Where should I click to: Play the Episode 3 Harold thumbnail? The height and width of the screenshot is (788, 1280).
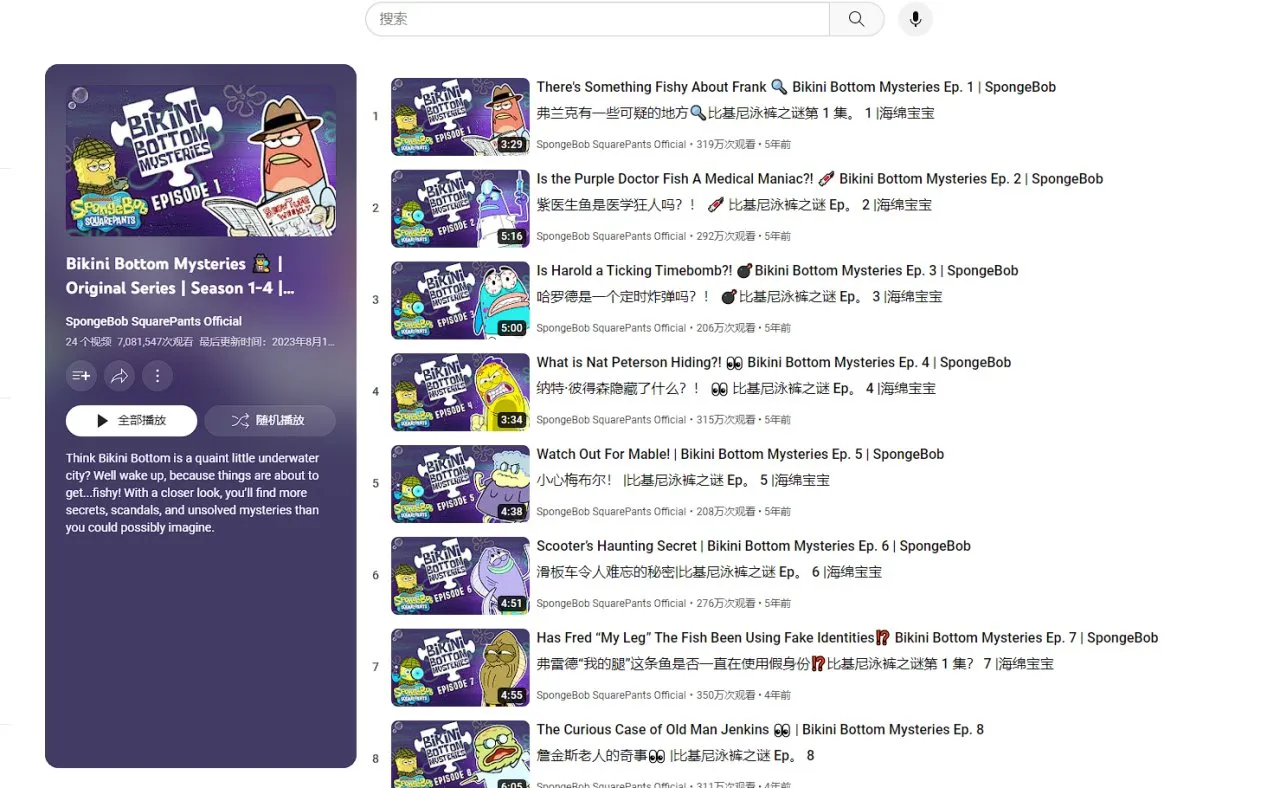point(460,301)
